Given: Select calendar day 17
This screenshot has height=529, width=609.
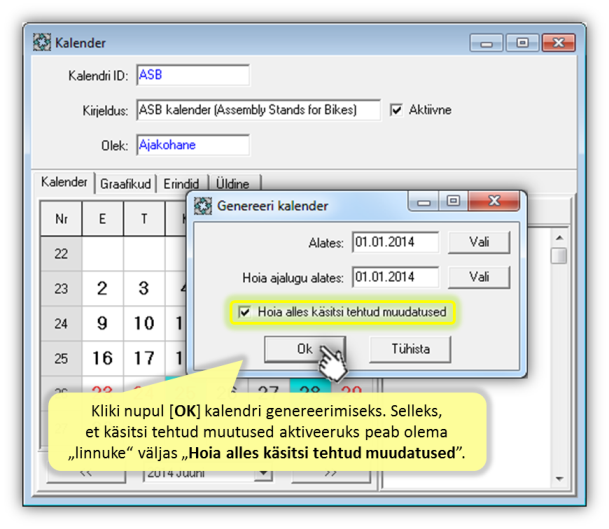Looking at the screenshot, I should point(144,358).
